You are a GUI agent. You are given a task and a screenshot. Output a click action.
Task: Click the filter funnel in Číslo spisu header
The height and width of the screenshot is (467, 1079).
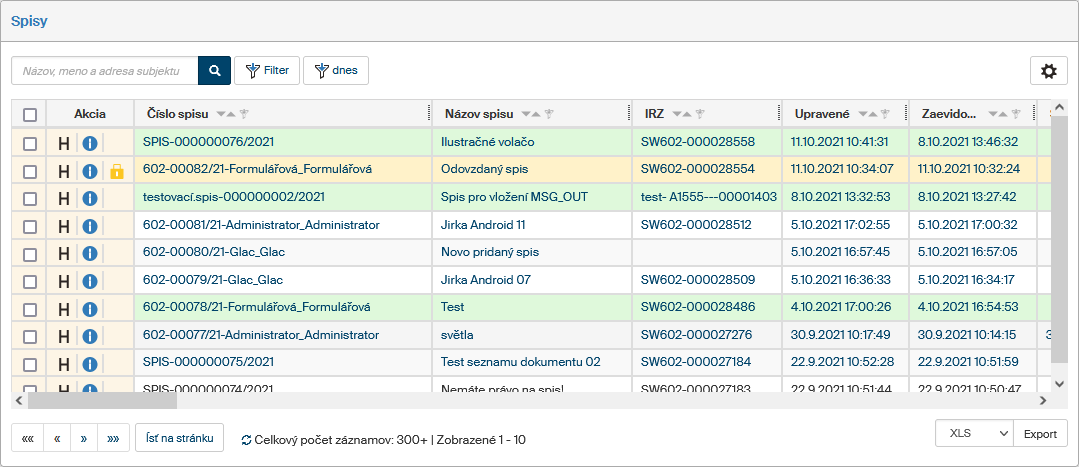[244, 115]
